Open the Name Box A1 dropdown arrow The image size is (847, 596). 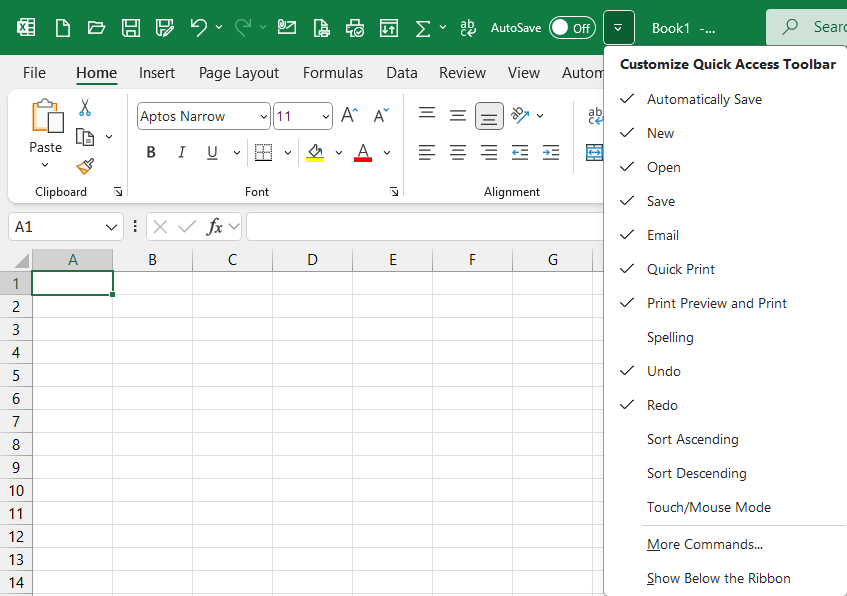point(111,227)
